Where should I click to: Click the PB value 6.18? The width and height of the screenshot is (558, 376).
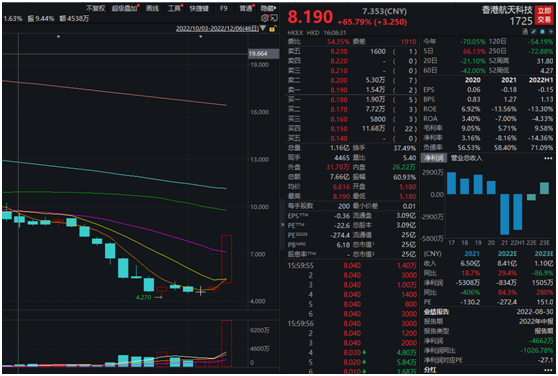coord(343,245)
